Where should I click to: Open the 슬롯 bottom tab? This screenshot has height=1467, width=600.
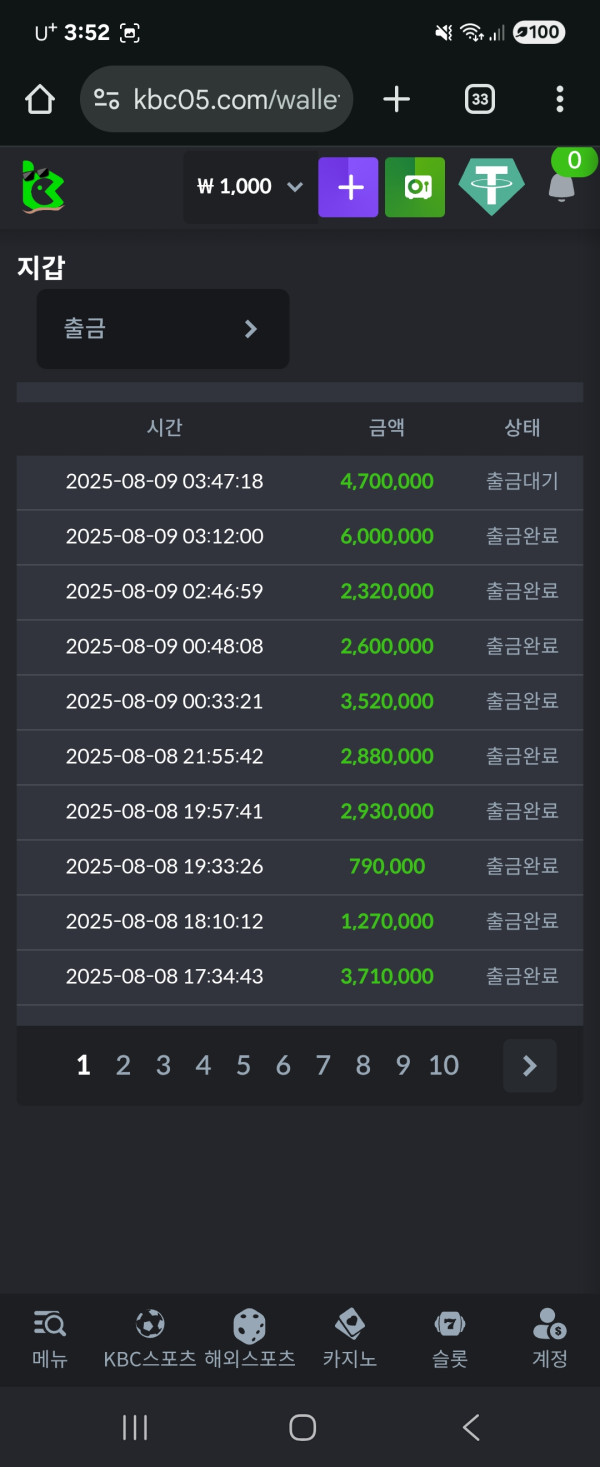[450, 1339]
